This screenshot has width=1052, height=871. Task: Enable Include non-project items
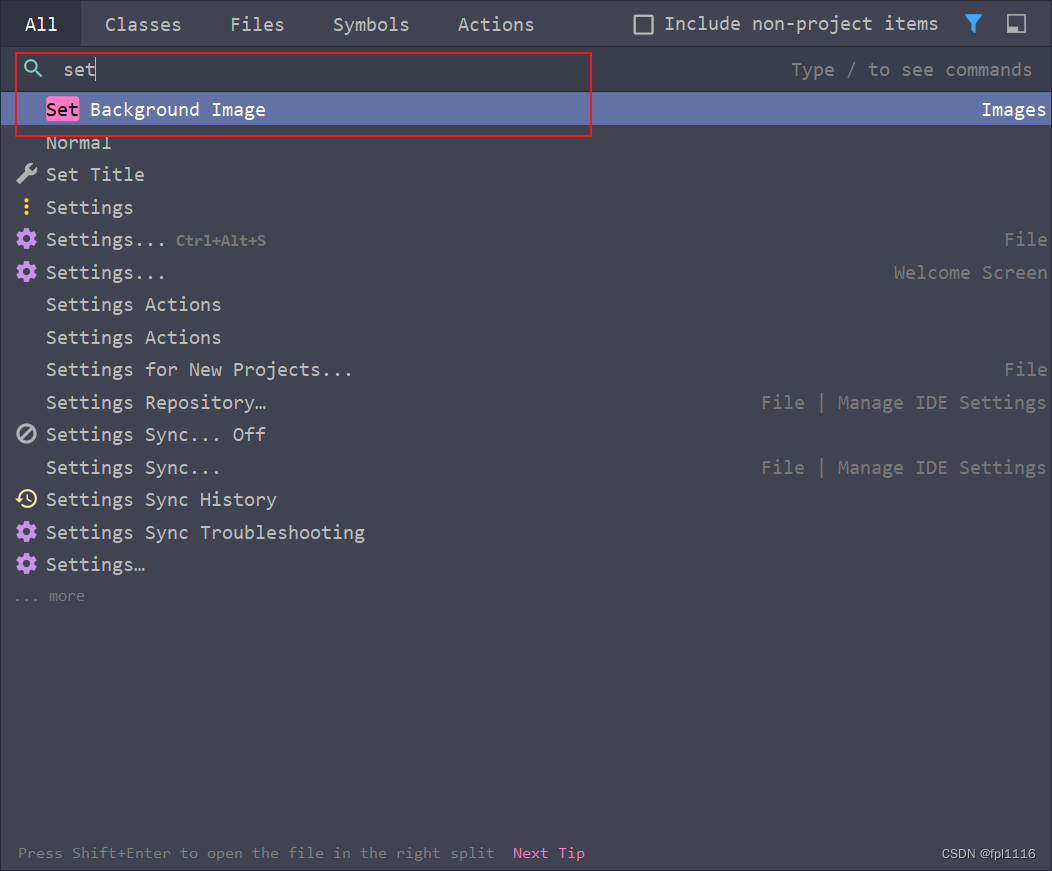(x=643, y=24)
